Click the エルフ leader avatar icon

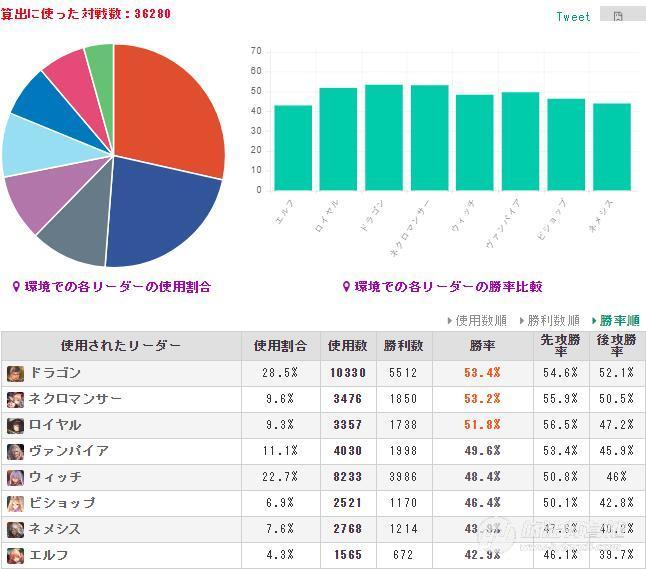15,556
